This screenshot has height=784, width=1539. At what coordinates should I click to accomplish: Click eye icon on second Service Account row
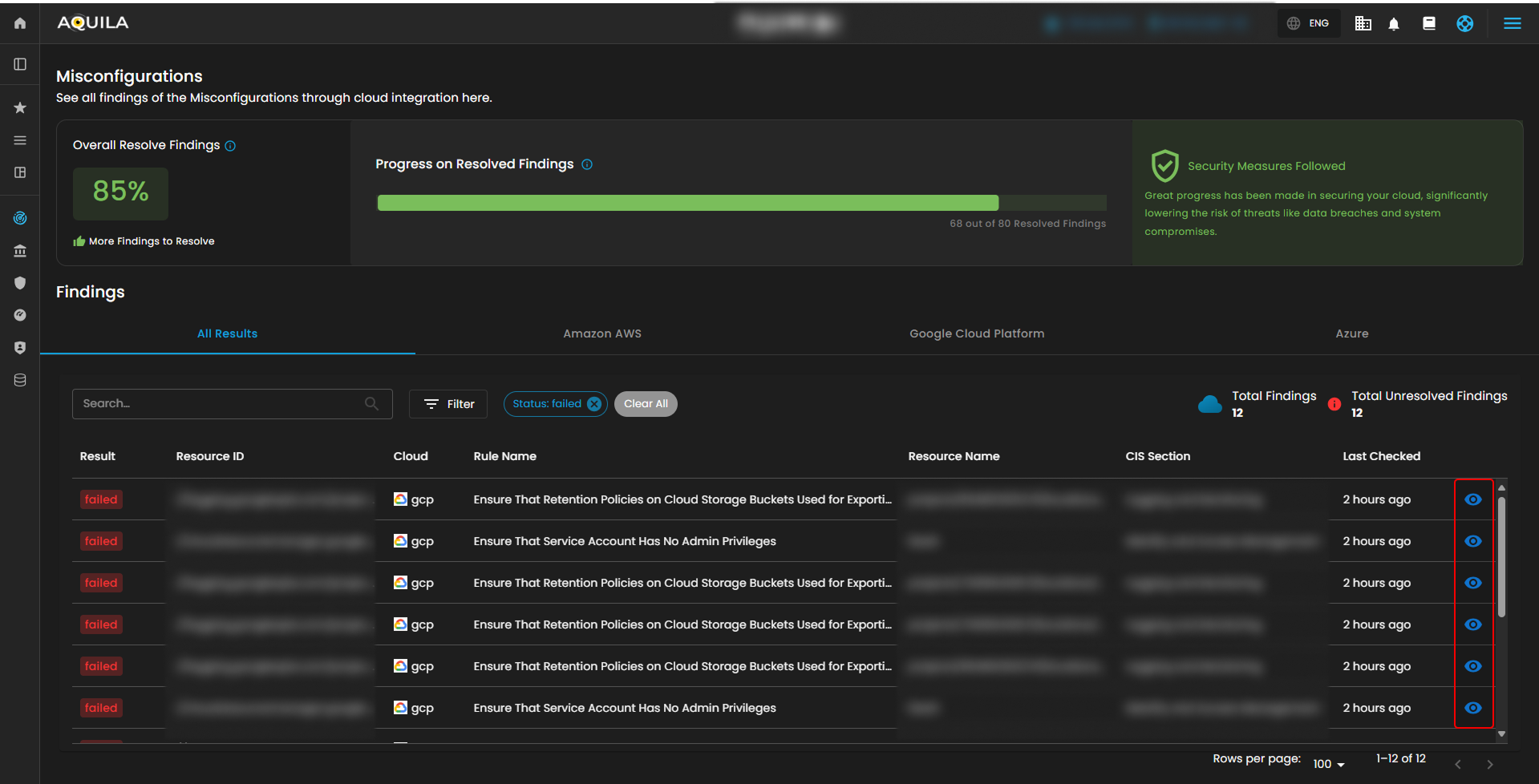pos(1472,708)
